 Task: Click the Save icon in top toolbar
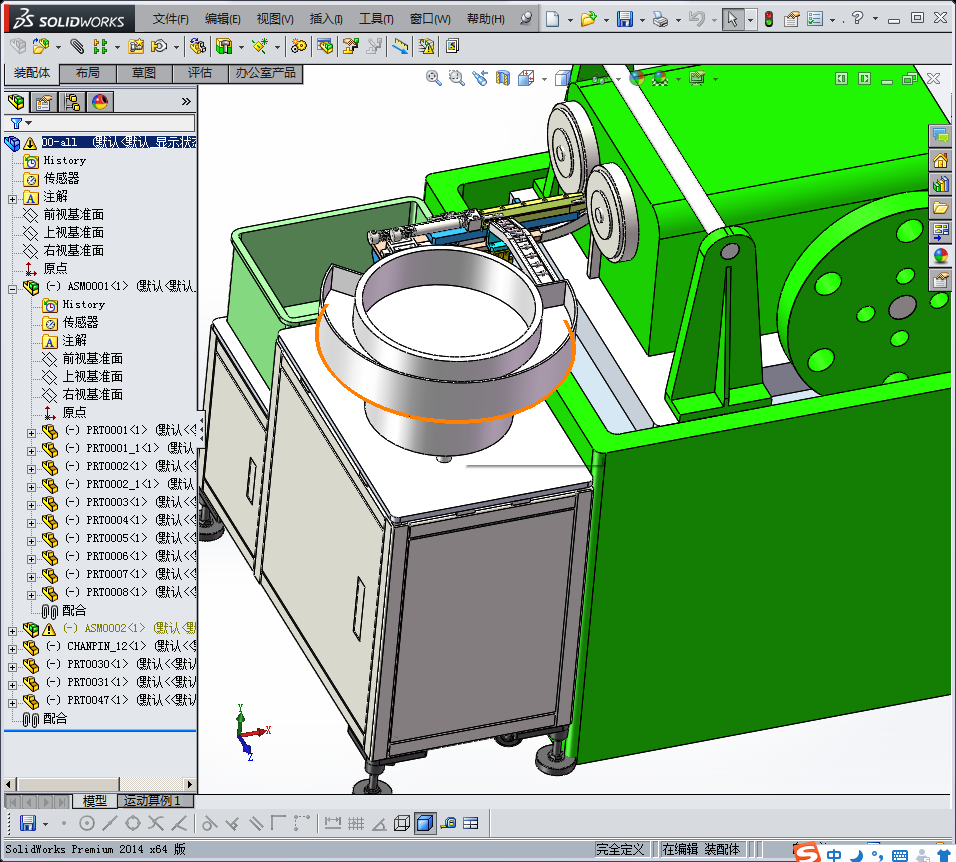tap(624, 19)
